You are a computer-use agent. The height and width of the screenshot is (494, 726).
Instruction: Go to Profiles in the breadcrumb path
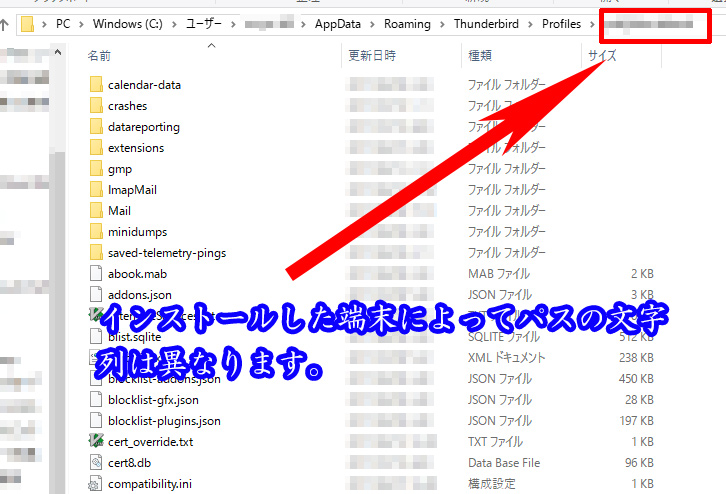click(x=561, y=24)
